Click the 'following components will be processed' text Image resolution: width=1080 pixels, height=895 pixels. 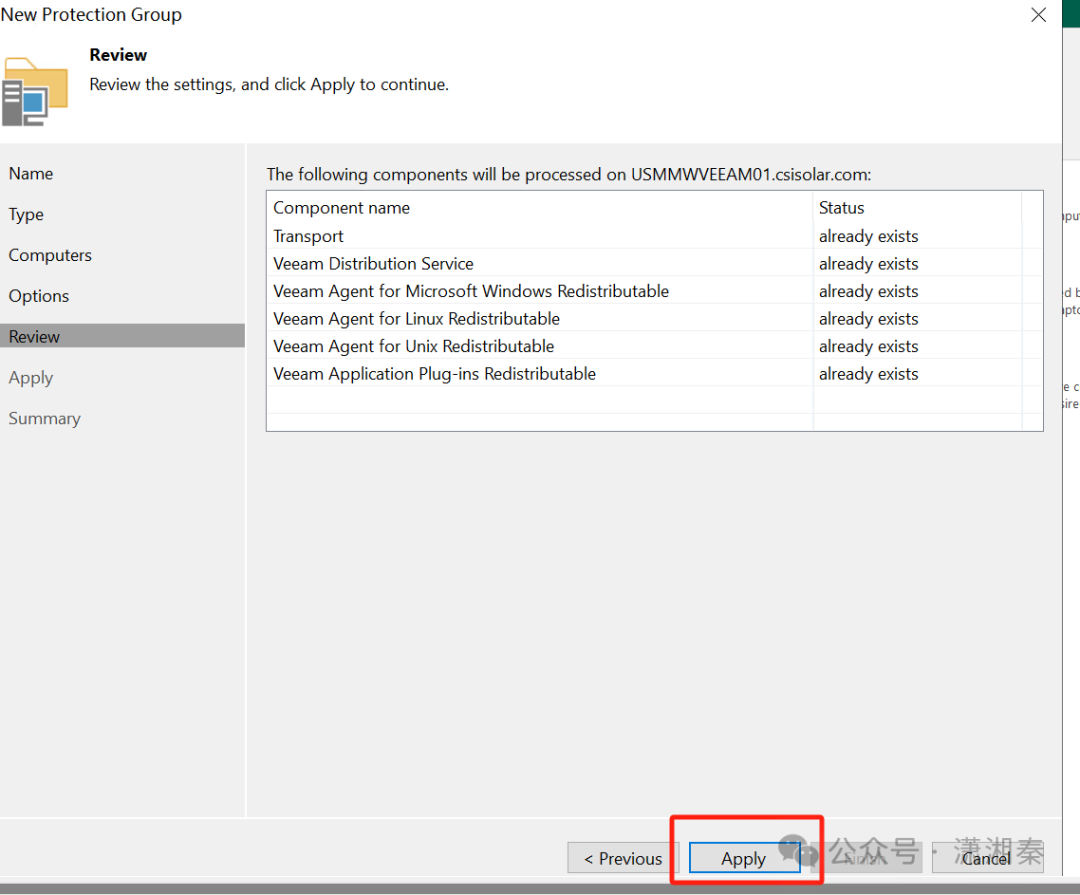(569, 174)
